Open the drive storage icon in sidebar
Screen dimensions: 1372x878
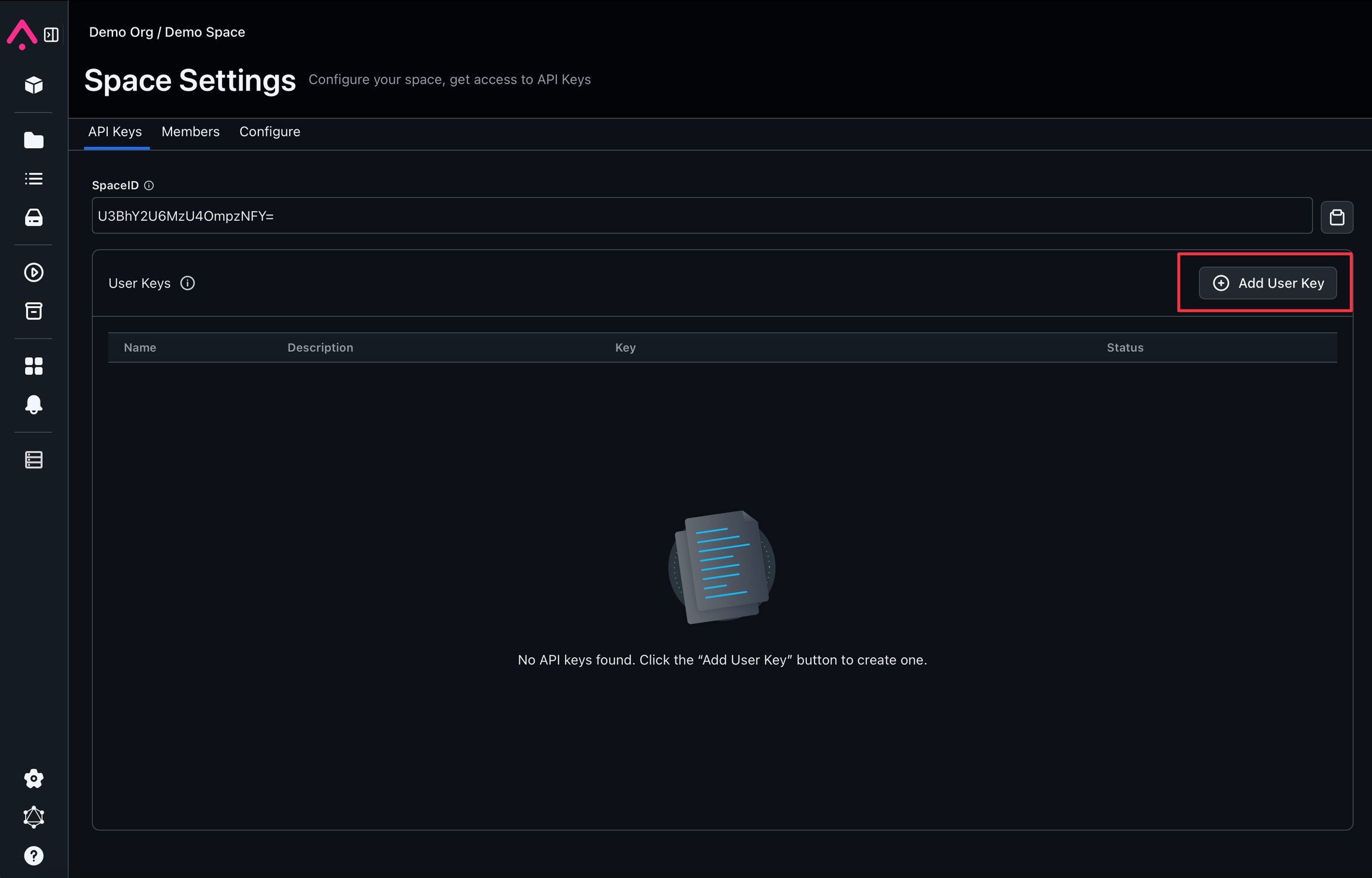(34, 218)
